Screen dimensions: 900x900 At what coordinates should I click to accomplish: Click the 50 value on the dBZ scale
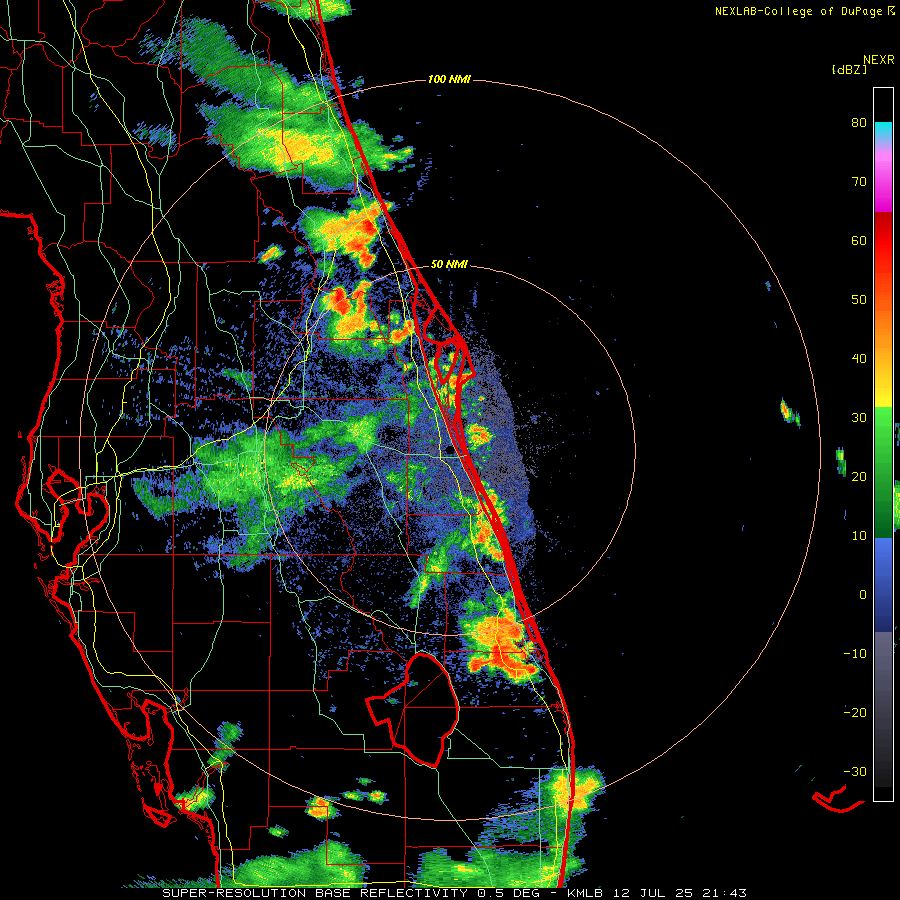pyautogui.click(x=859, y=300)
